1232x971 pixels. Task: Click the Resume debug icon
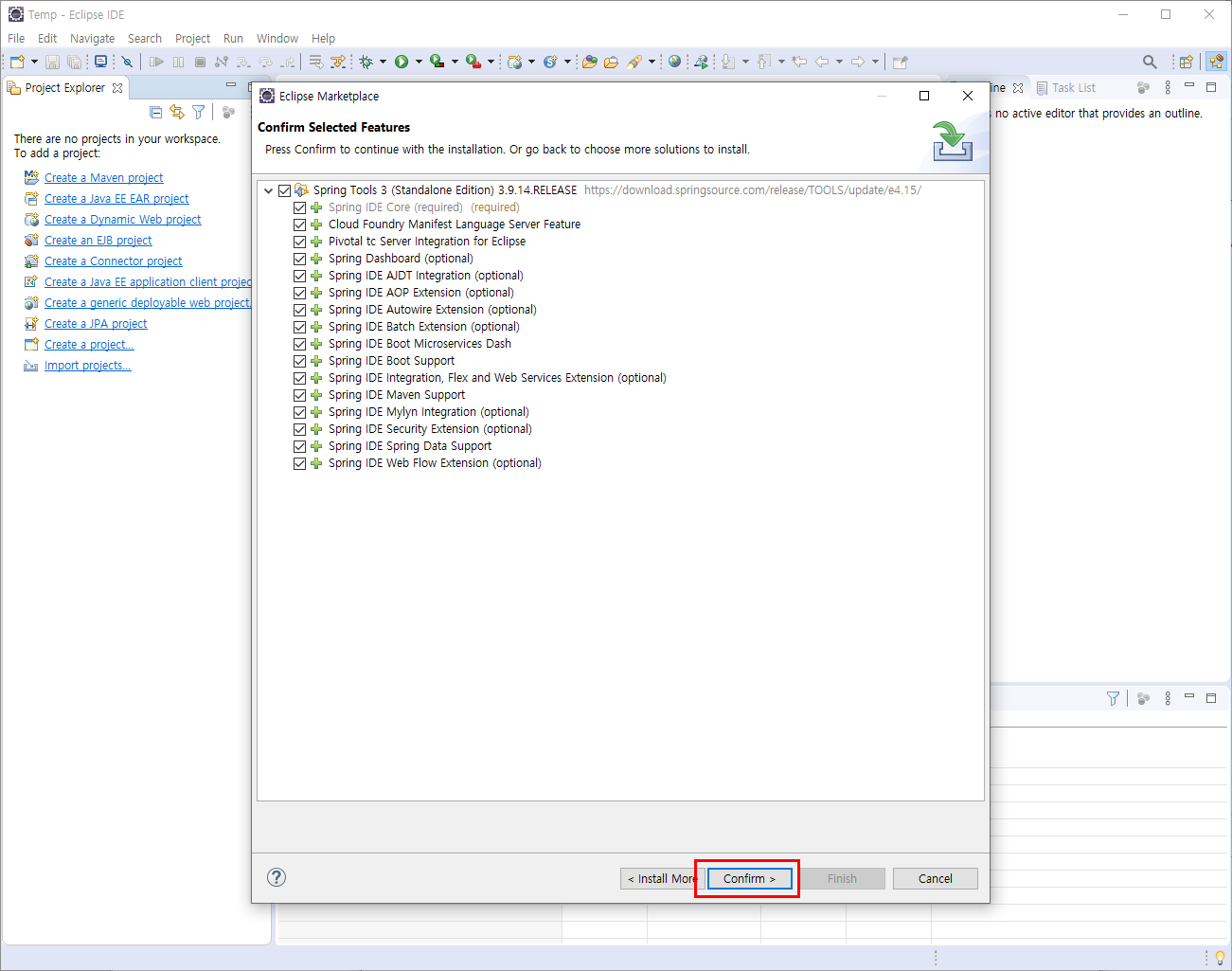[x=156, y=62]
